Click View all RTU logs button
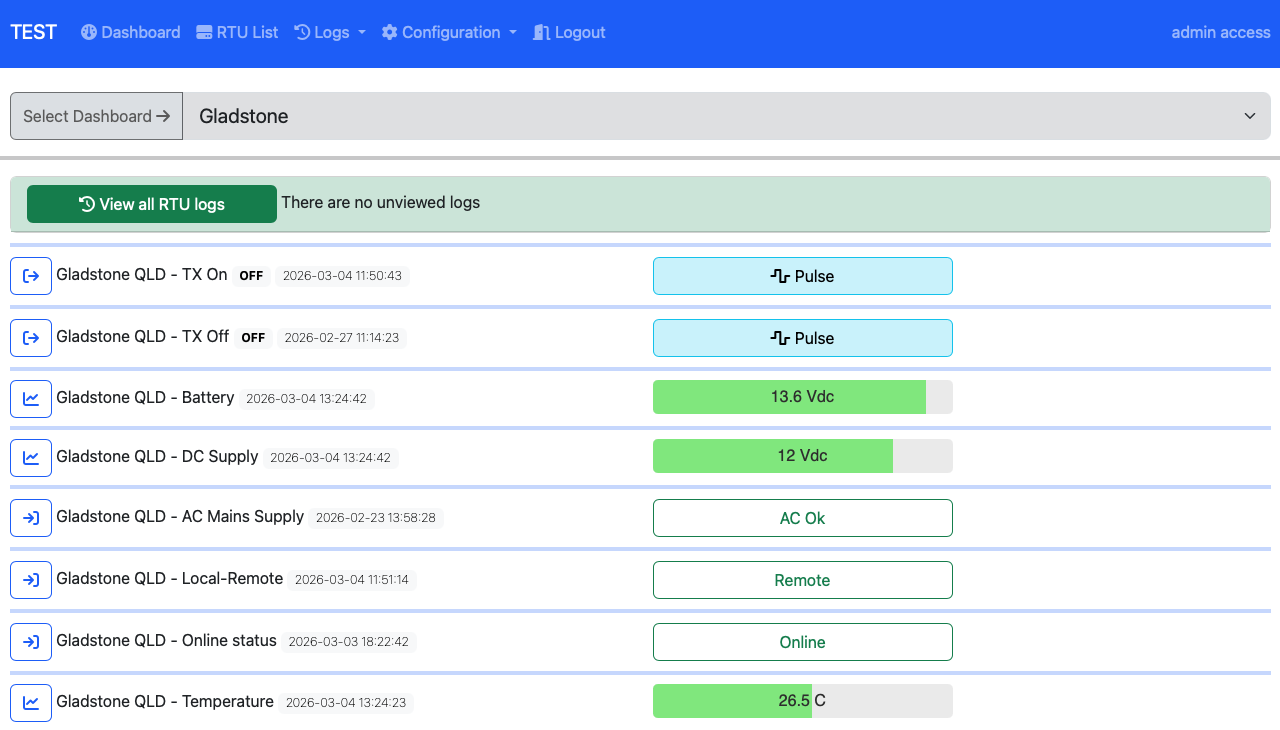The width and height of the screenshot is (1280, 730). click(152, 204)
